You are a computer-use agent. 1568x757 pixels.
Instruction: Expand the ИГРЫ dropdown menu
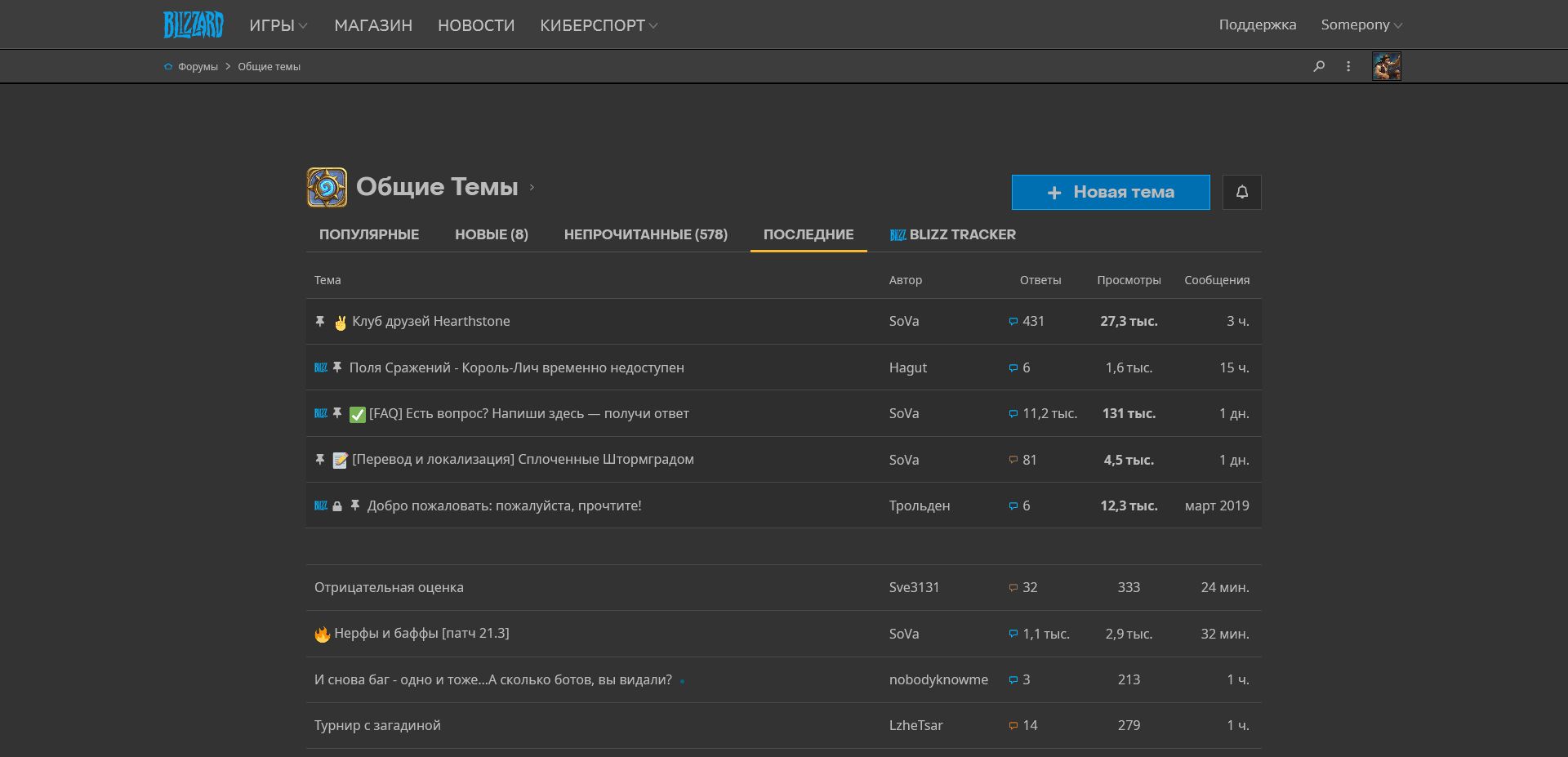(x=278, y=25)
